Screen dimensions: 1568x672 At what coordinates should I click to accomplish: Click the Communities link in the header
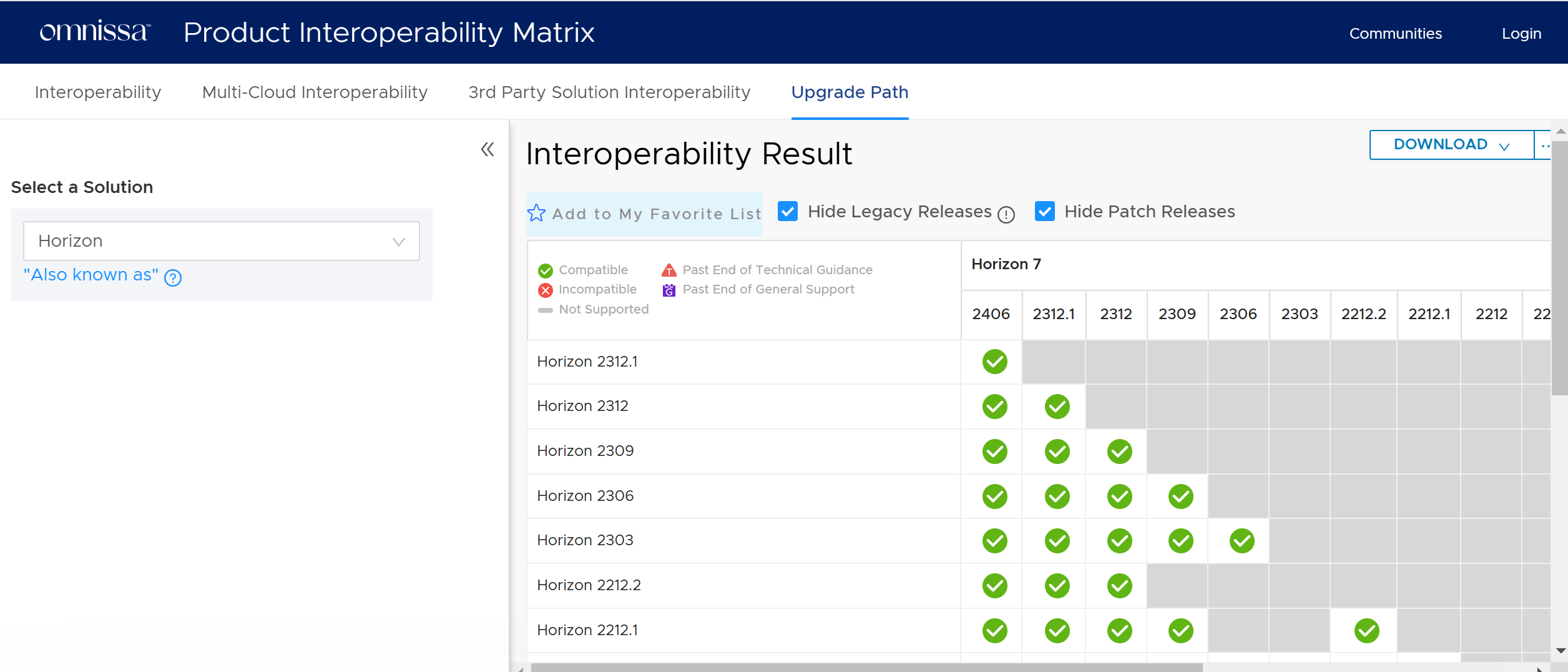[x=1394, y=33]
